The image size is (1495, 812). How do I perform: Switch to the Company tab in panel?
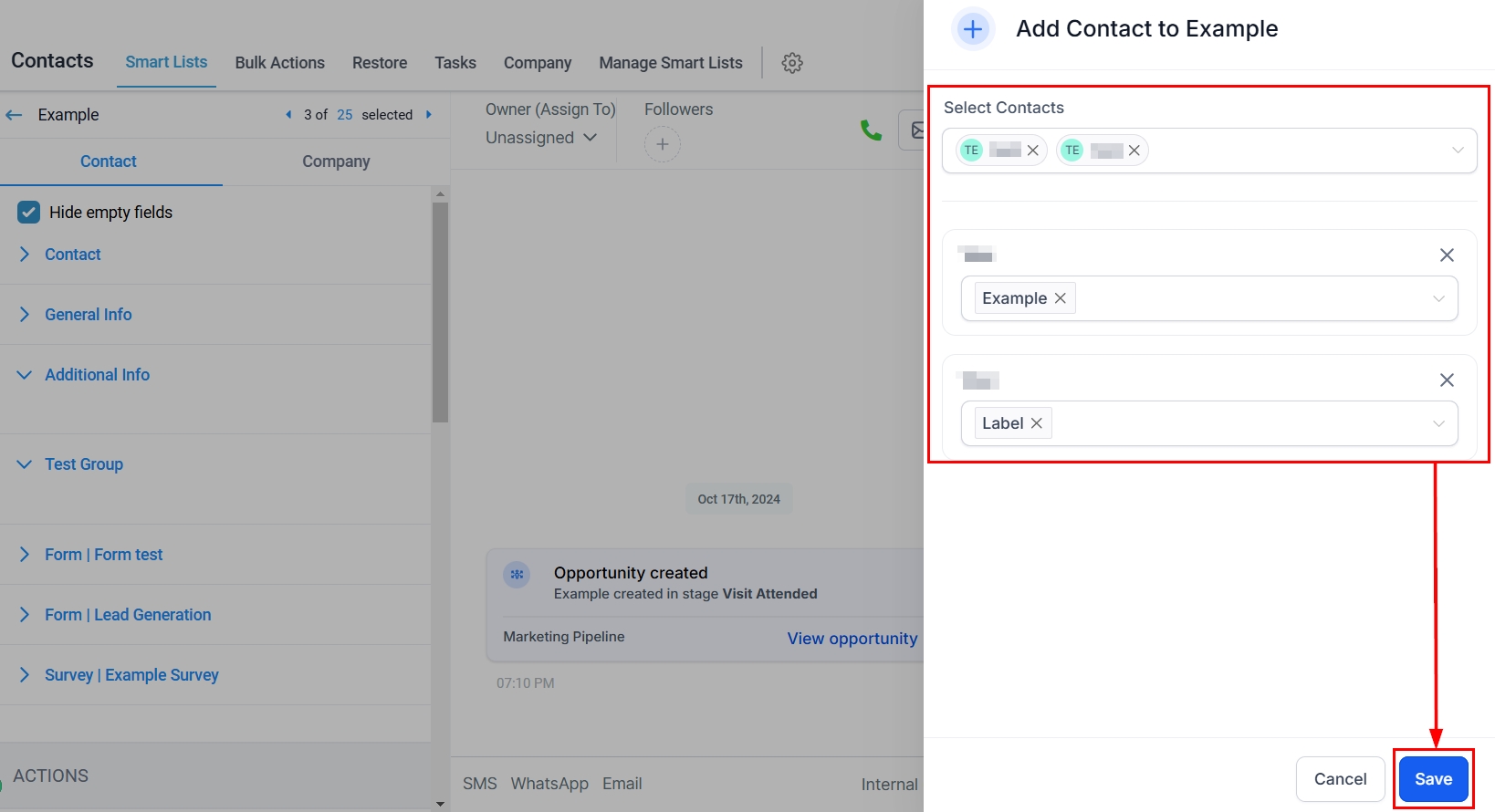coord(336,161)
